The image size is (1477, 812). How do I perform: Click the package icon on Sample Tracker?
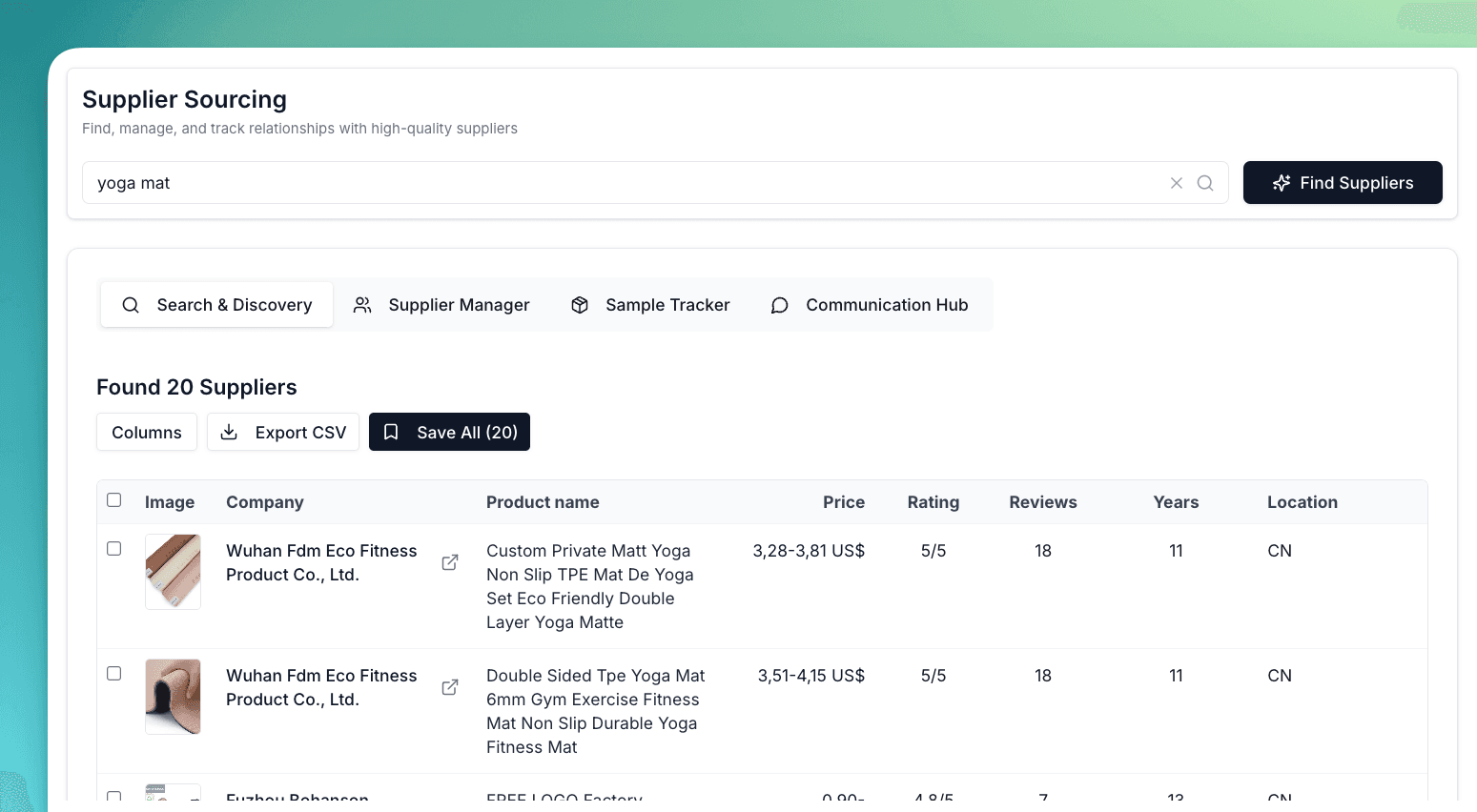click(580, 304)
